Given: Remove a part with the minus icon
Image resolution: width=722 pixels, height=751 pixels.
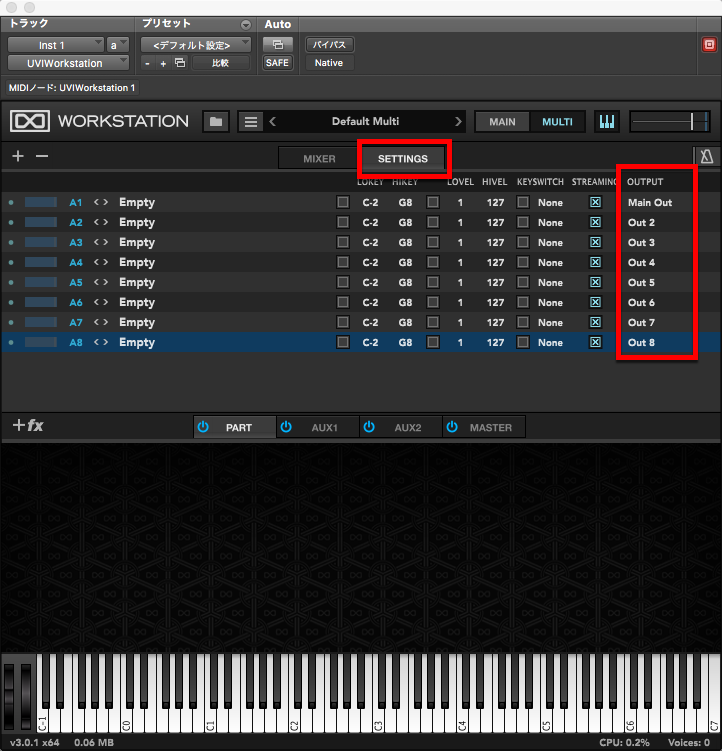Looking at the screenshot, I should pos(42,156).
